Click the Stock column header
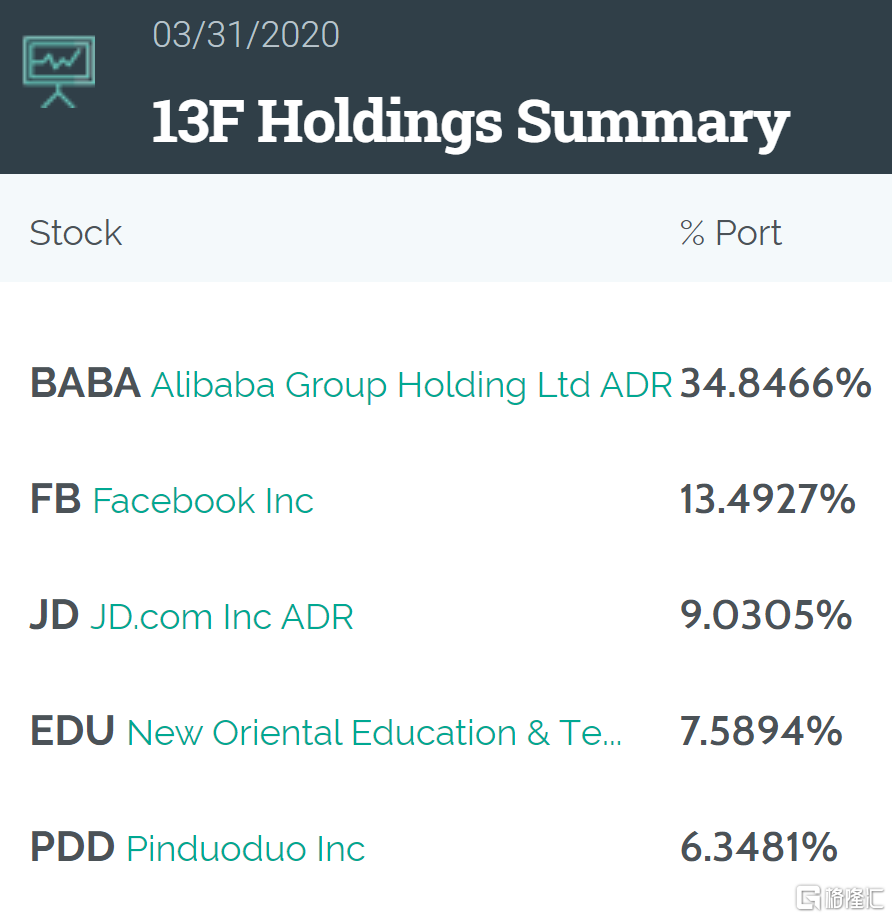Viewport: 892px width, 918px height. pyautogui.click(x=76, y=233)
